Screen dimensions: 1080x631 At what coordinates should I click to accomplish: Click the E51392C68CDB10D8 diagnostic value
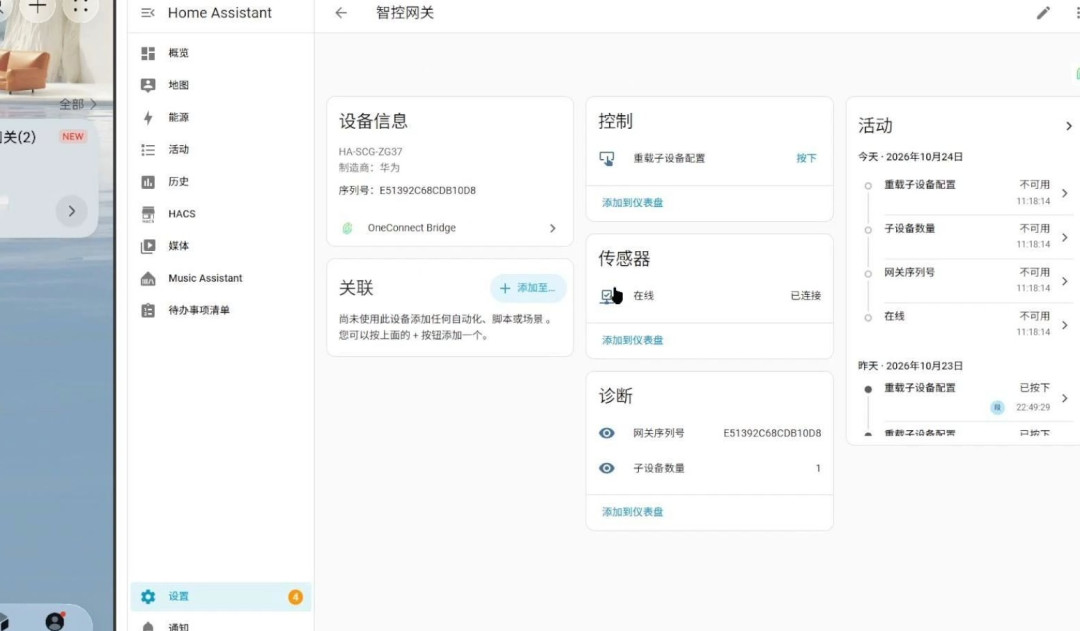click(x=772, y=433)
